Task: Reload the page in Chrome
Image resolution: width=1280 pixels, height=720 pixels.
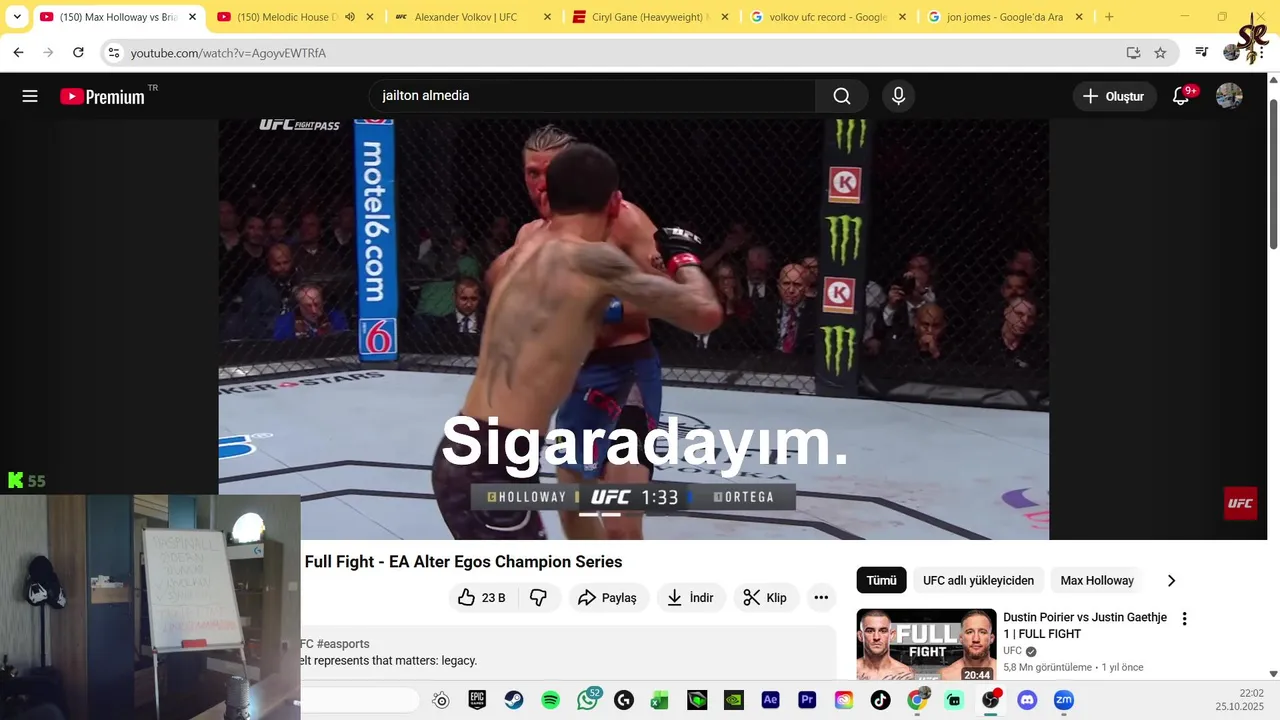Action: [78, 53]
